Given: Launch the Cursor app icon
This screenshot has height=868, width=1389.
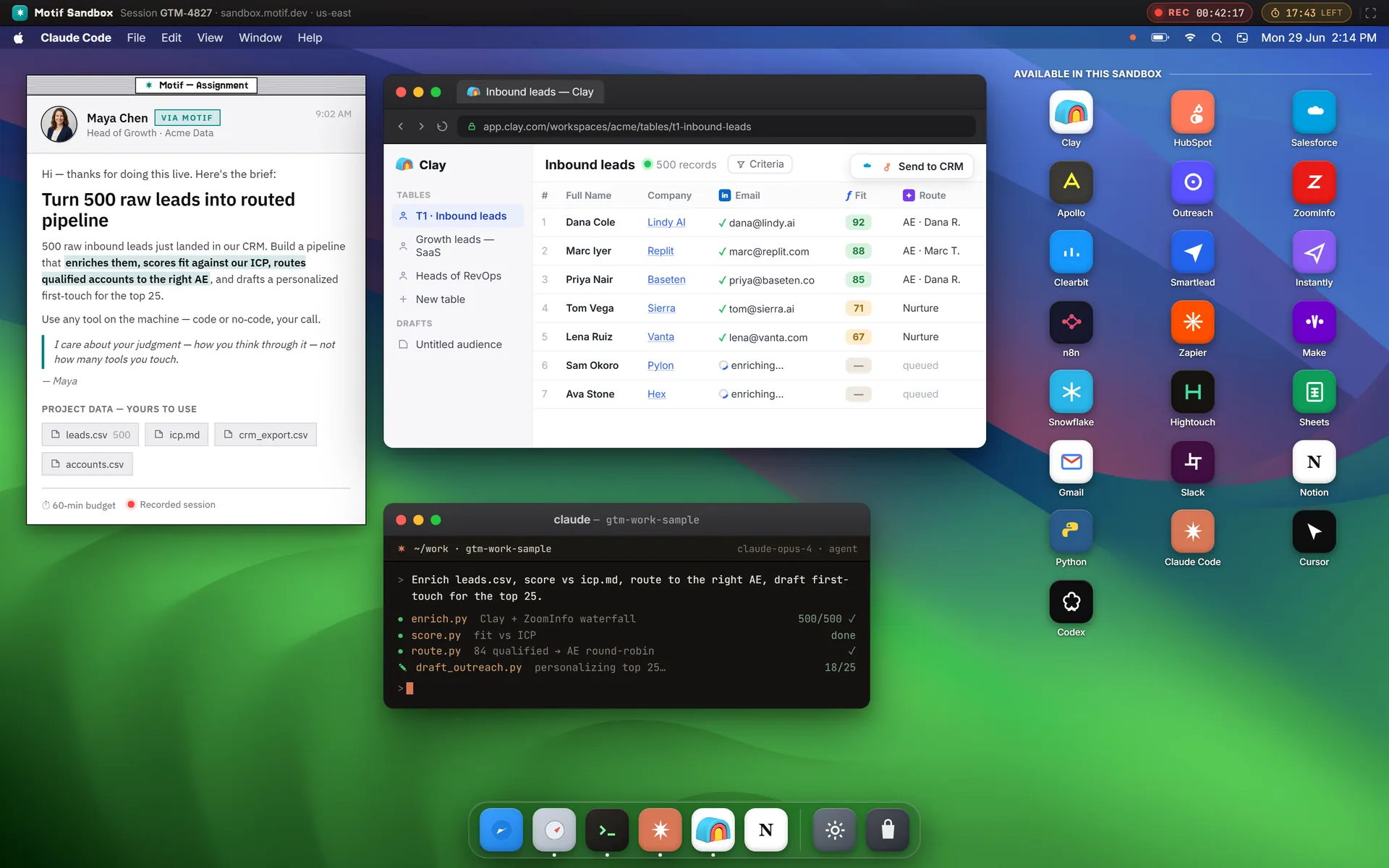Looking at the screenshot, I should (x=1314, y=531).
